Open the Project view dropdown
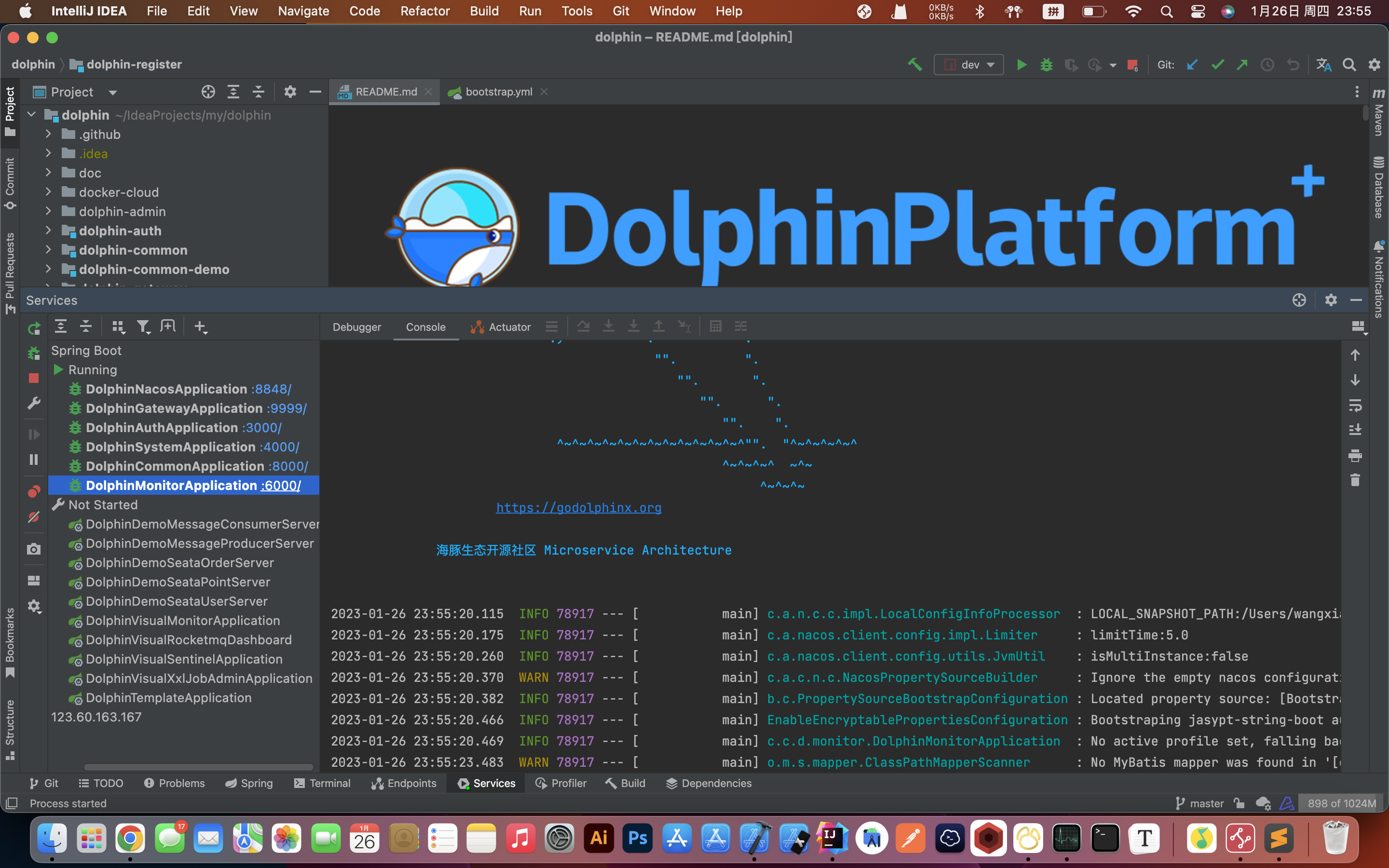1389x868 pixels. click(x=112, y=93)
